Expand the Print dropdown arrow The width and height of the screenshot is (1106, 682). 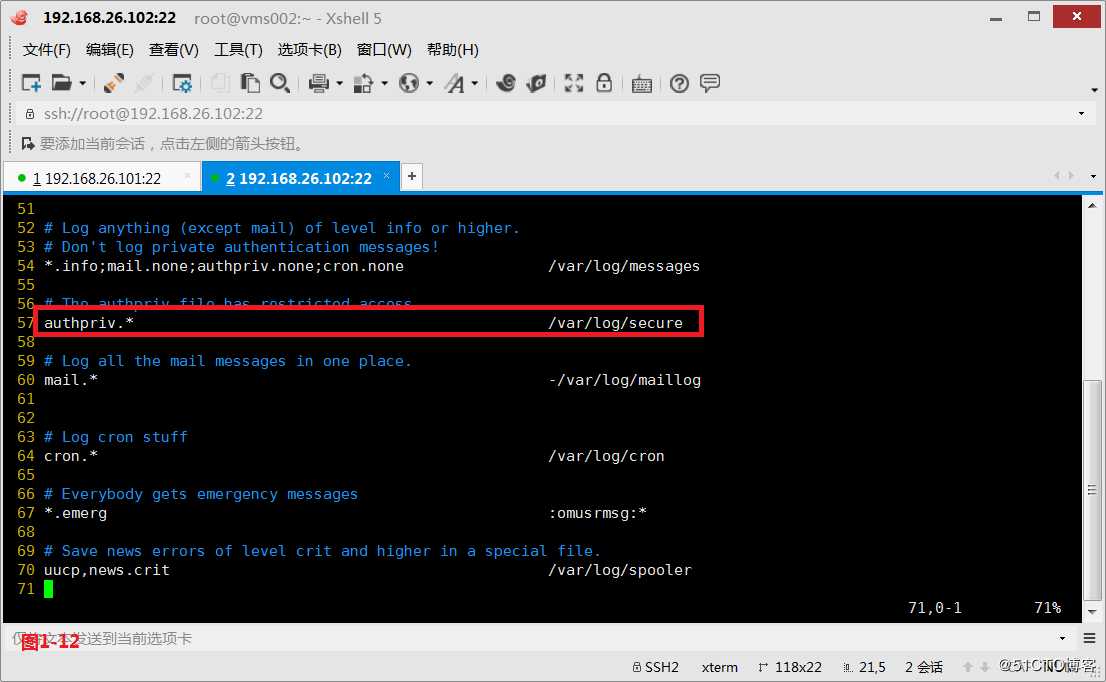click(339, 84)
